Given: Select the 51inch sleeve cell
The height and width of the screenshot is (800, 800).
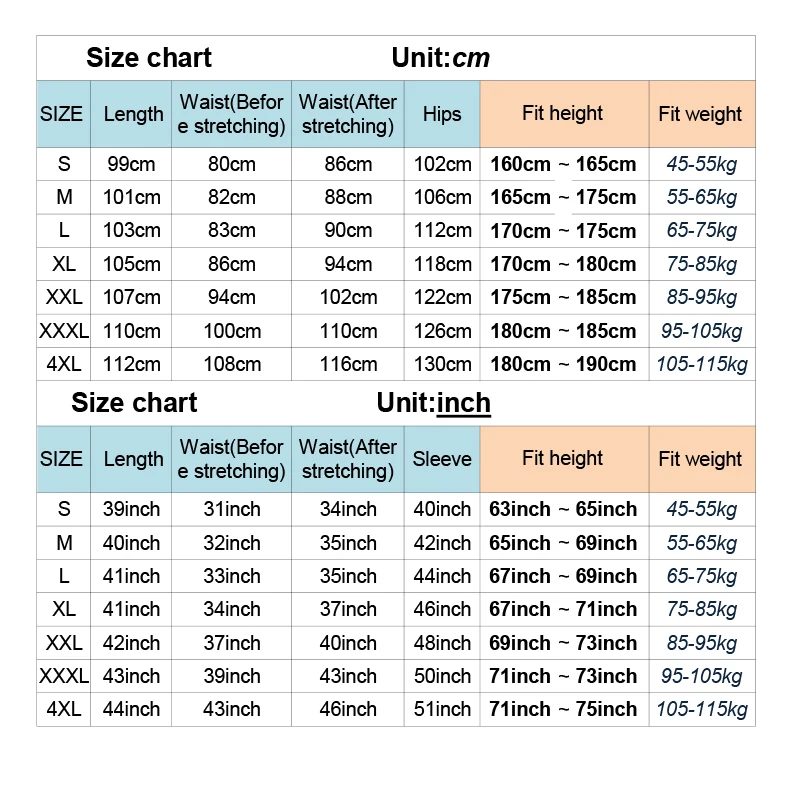Looking at the screenshot, I should (442, 709).
